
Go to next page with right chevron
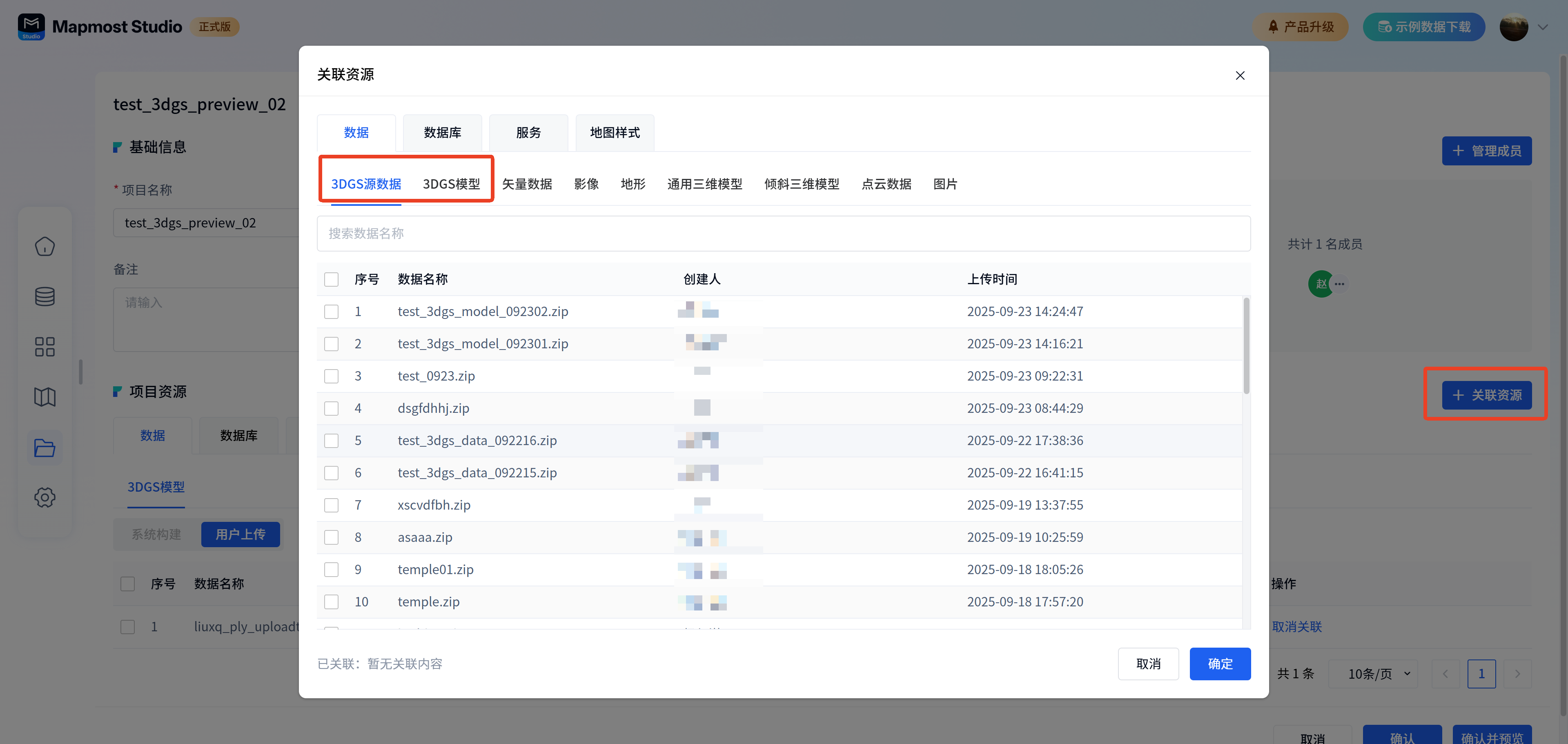(x=1517, y=673)
